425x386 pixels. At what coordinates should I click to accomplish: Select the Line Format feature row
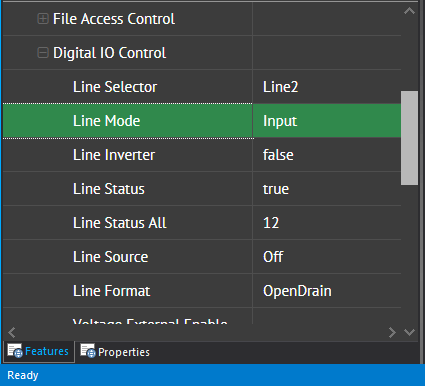[202, 291]
